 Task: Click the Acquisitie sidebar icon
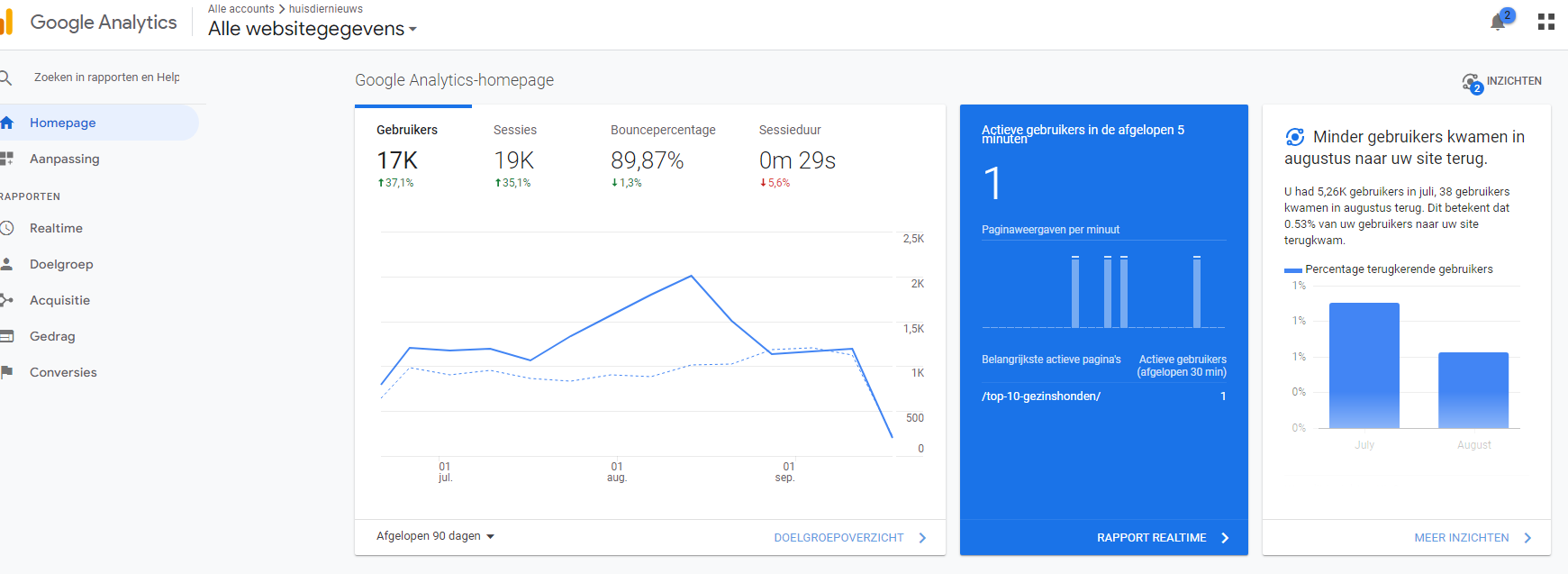(x=6, y=300)
